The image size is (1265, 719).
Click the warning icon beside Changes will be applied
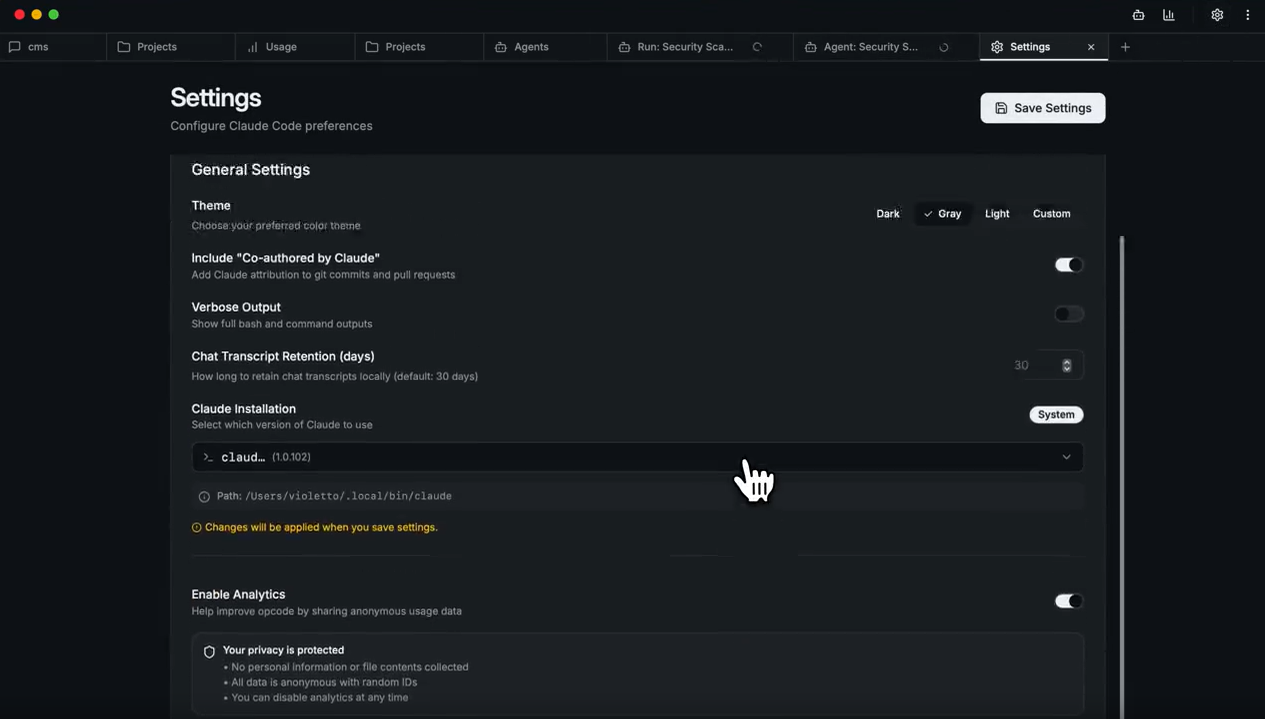coord(196,527)
